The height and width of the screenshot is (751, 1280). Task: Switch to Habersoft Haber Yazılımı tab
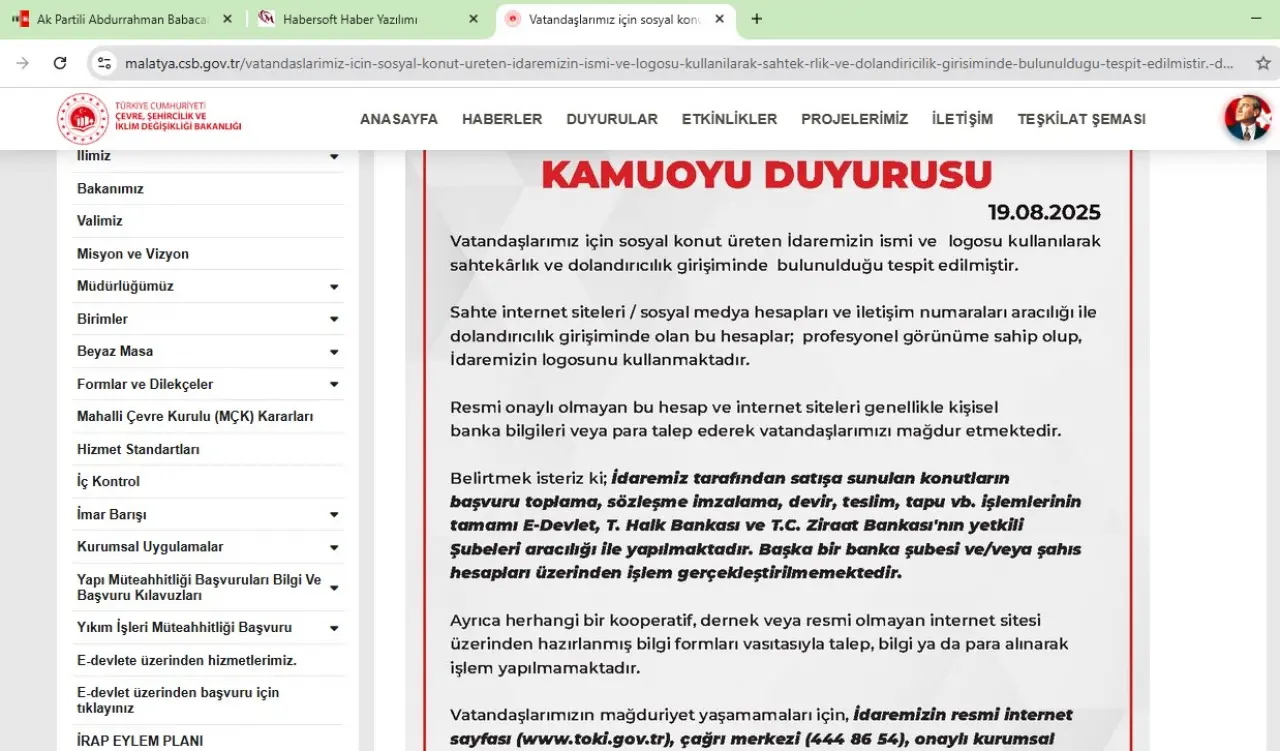pos(368,19)
